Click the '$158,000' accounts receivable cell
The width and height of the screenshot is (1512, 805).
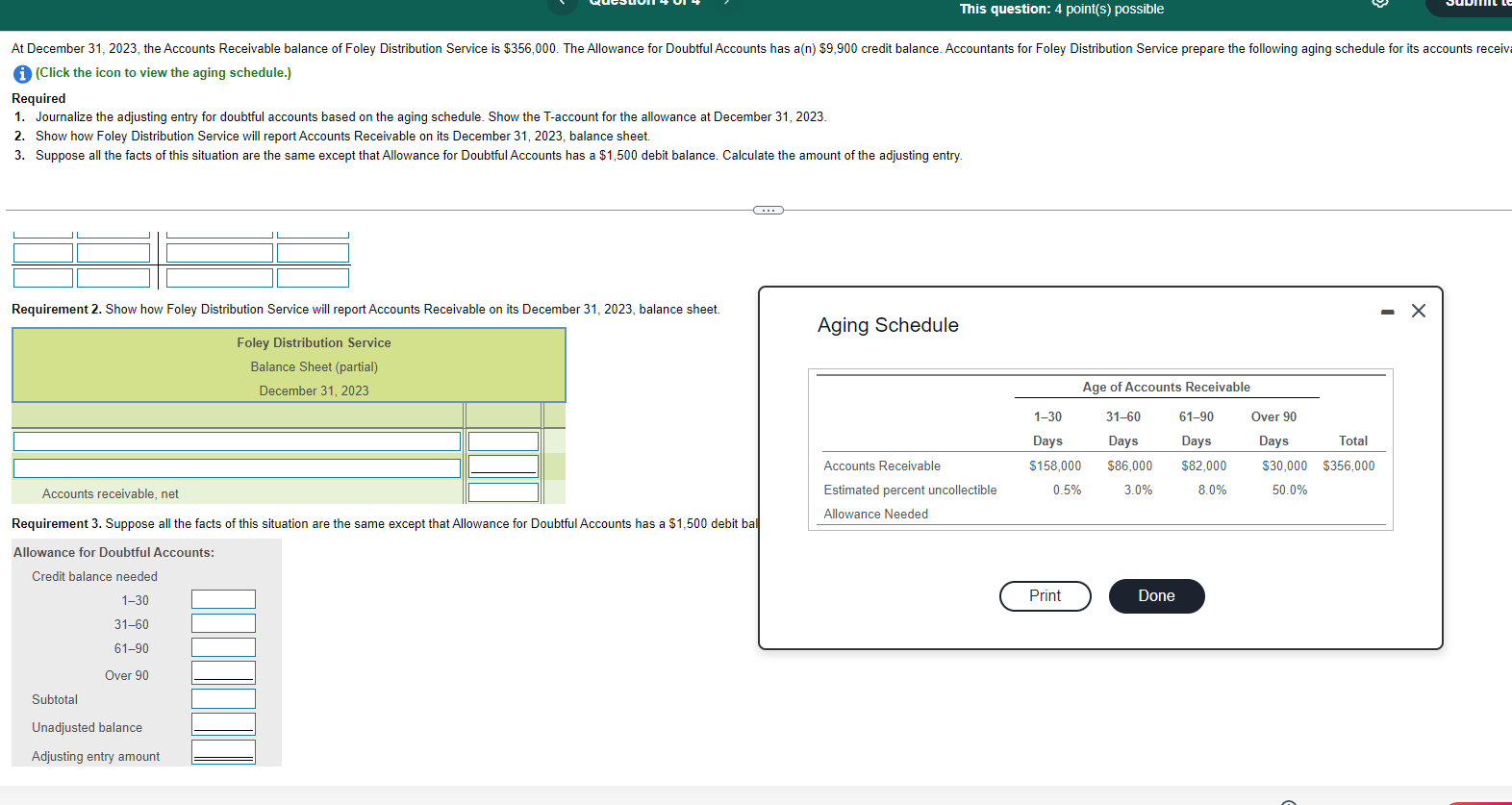[1055, 465]
